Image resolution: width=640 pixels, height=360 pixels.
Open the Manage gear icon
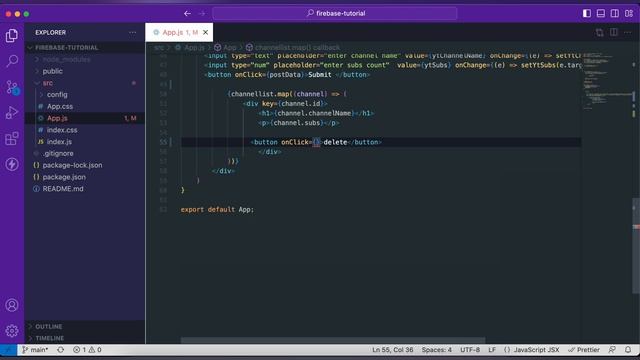click(x=12, y=331)
